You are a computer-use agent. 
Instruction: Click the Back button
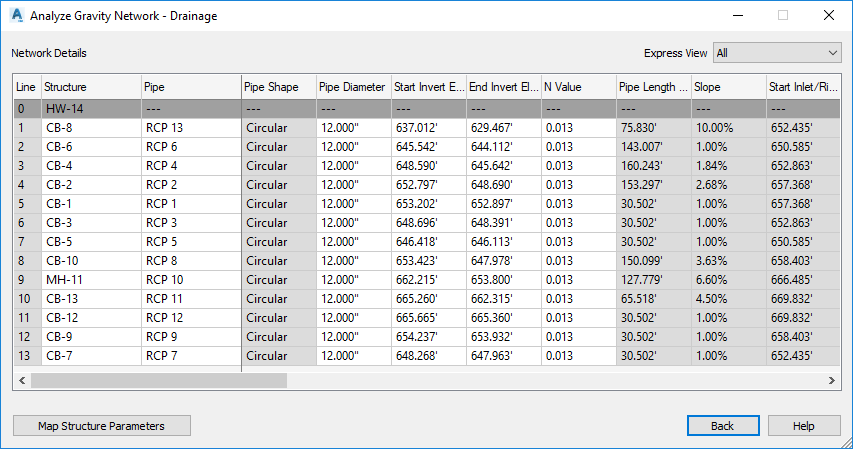coord(723,426)
